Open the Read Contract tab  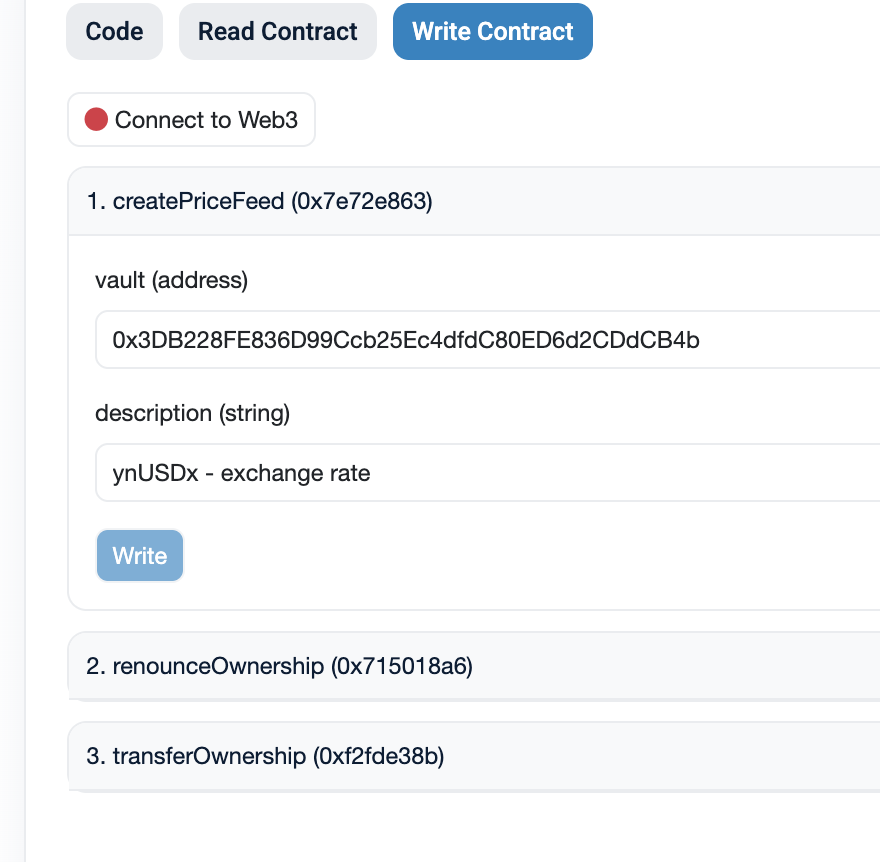point(277,32)
